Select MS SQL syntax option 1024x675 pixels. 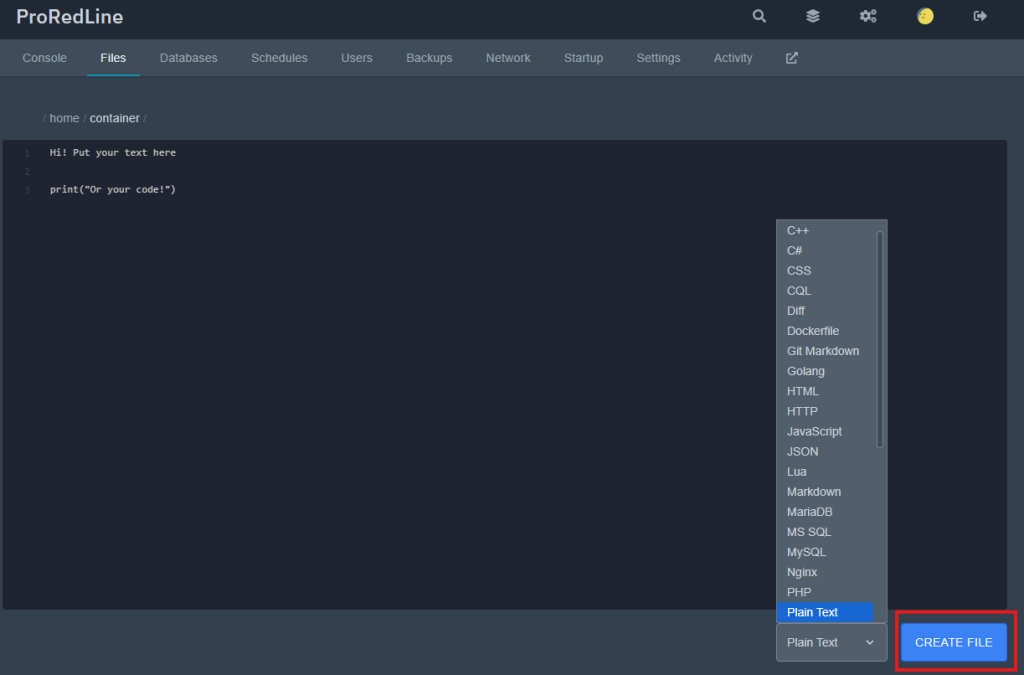coord(825,532)
